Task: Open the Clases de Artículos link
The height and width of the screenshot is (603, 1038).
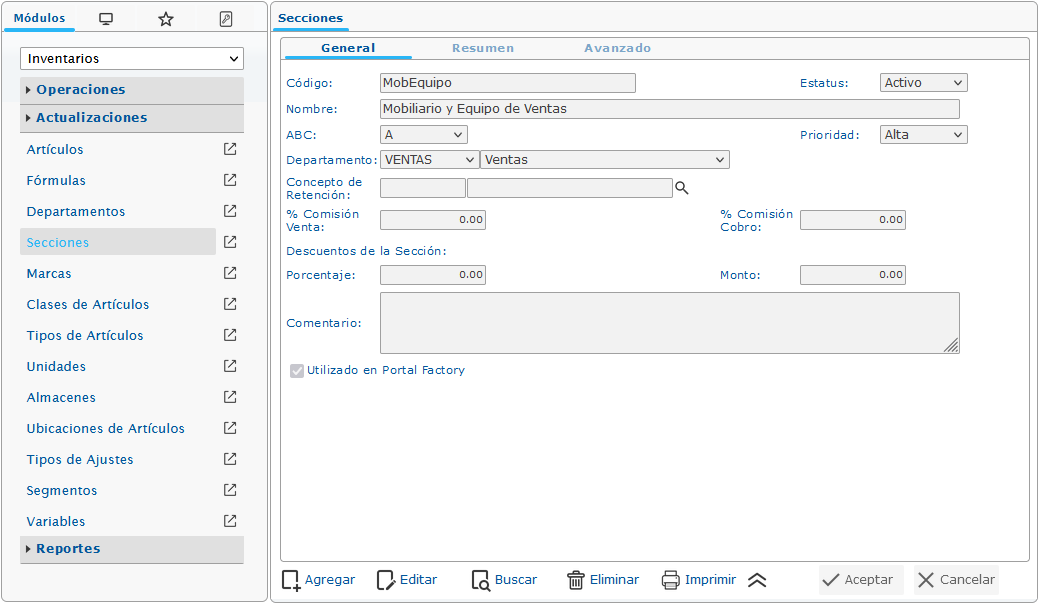Action: 87,305
